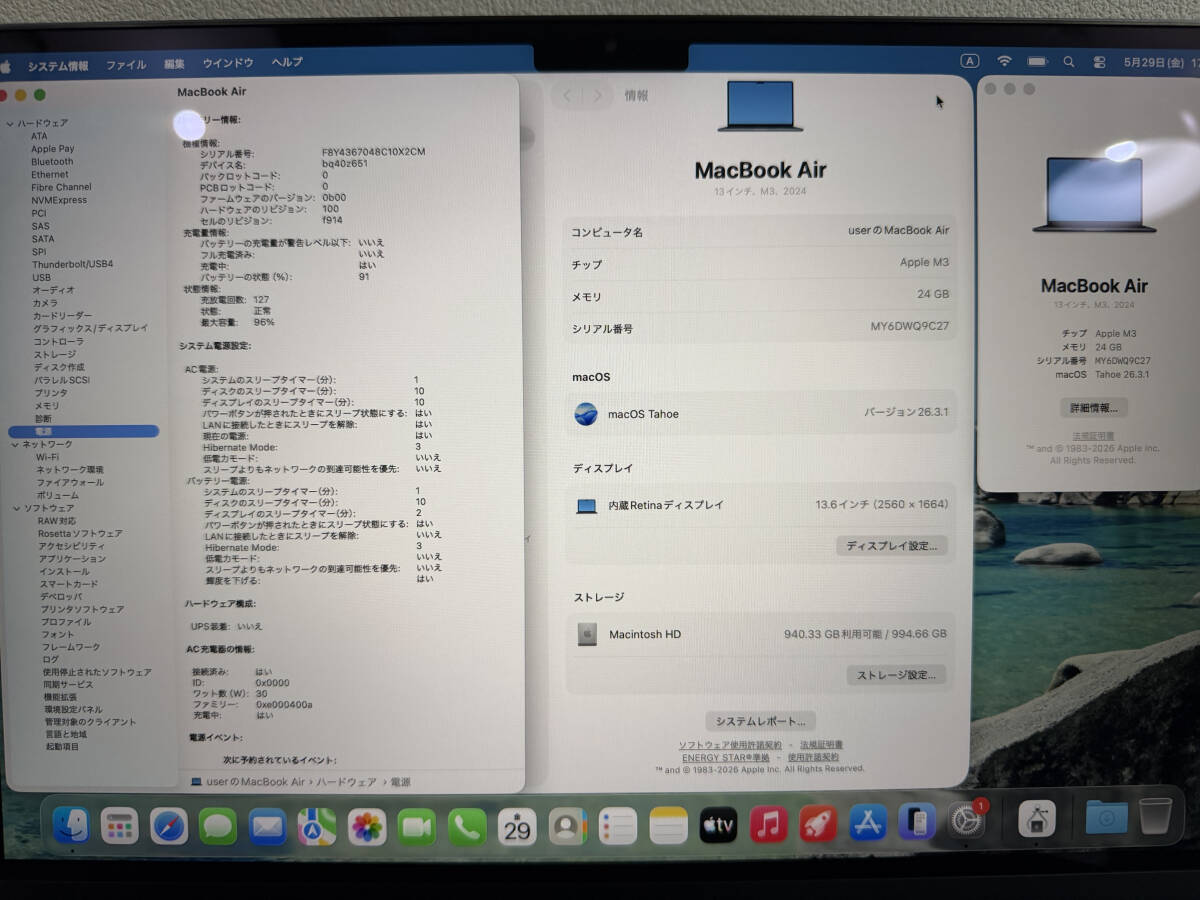Click the forward chevron in 情報 window
The image size is (1200, 900).
pyautogui.click(x=598, y=96)
